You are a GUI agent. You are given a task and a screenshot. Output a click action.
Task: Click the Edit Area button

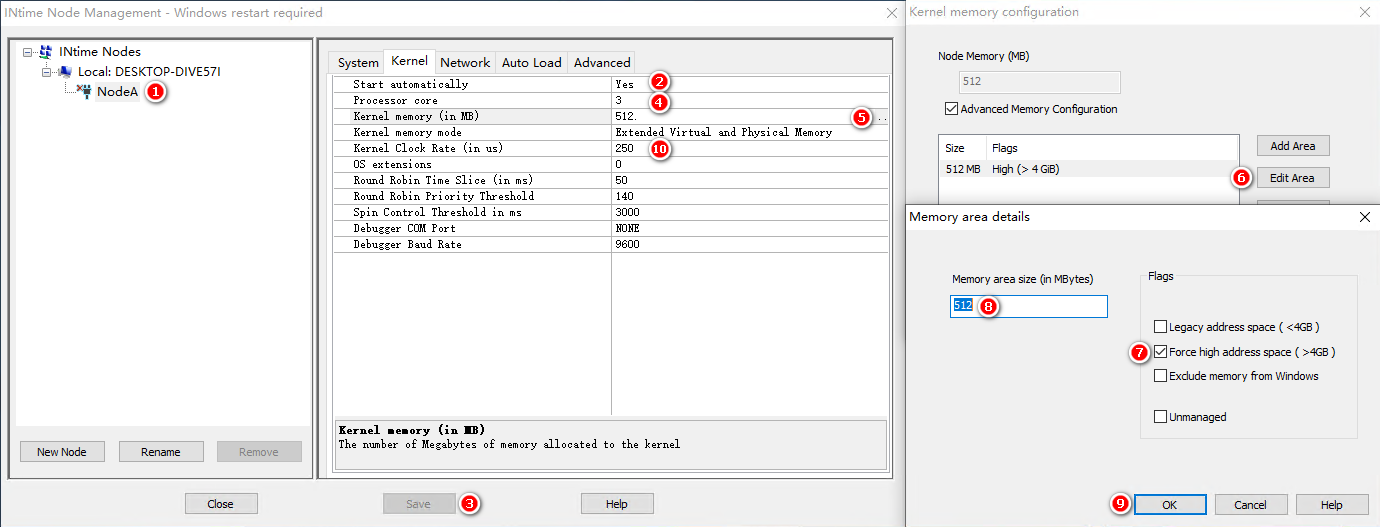coord(1293,178)
